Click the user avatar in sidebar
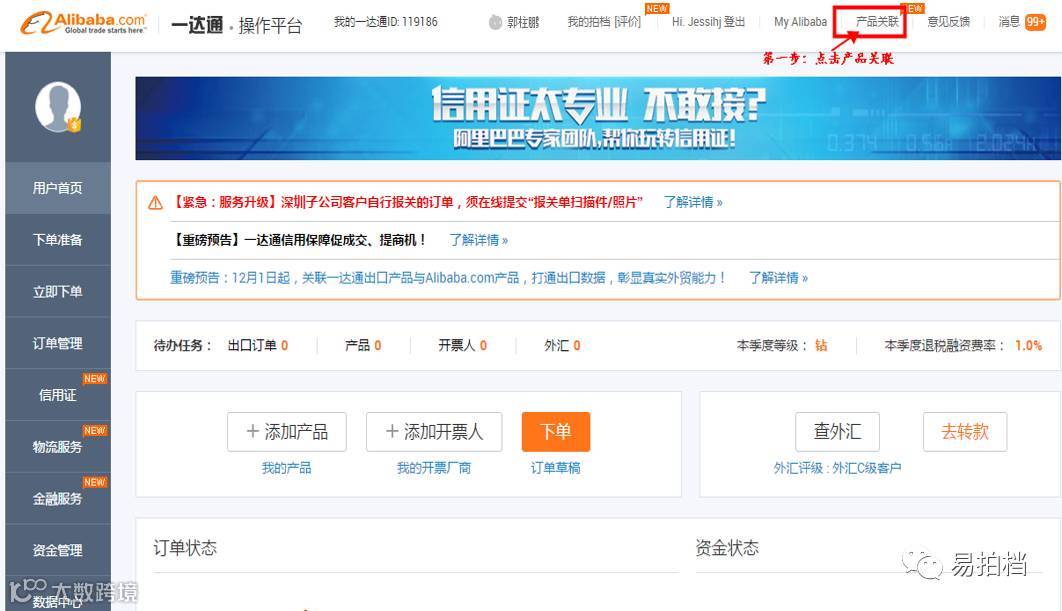 [58, 107]
